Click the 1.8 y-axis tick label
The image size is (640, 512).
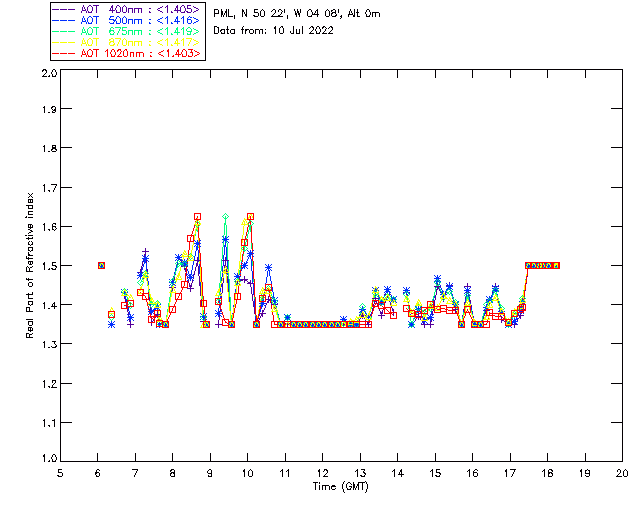click(x=49, y=148)
